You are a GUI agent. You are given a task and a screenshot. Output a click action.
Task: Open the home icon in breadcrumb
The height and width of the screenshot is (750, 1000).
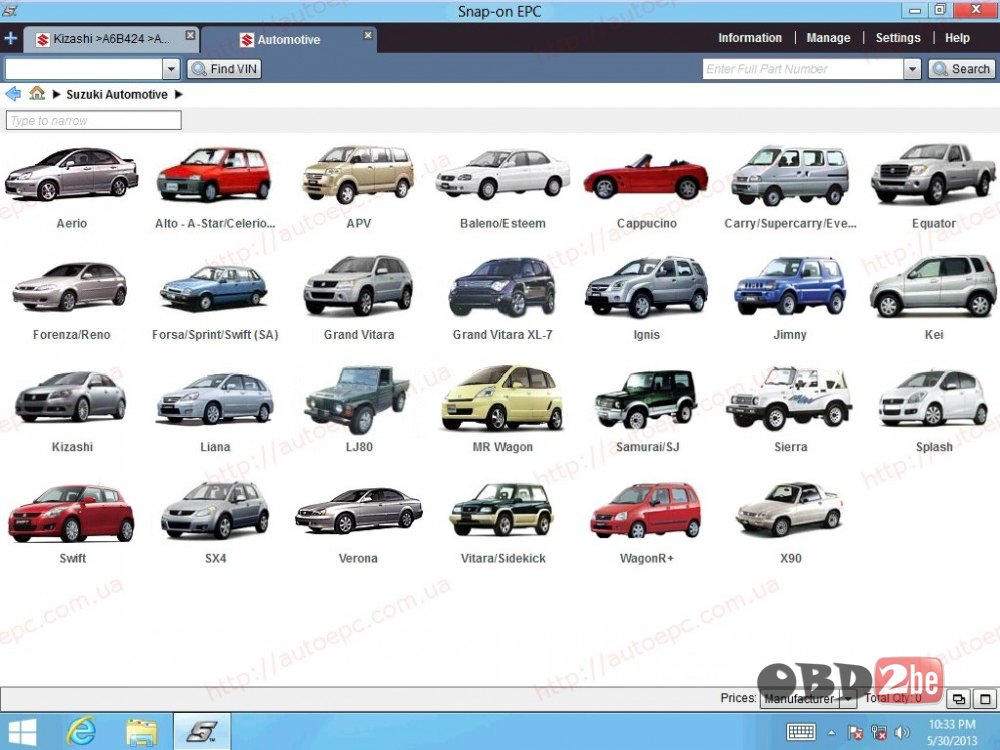[37, 94]
